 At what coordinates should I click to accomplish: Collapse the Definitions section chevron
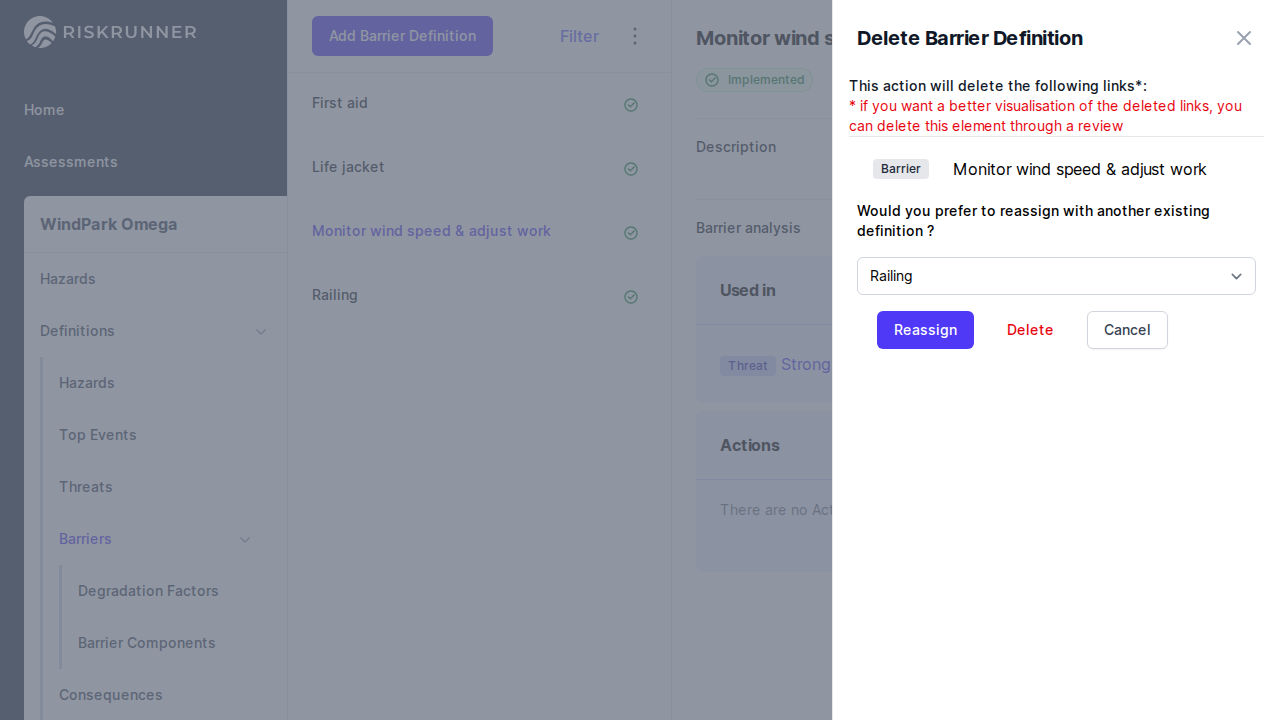[261, 331]
